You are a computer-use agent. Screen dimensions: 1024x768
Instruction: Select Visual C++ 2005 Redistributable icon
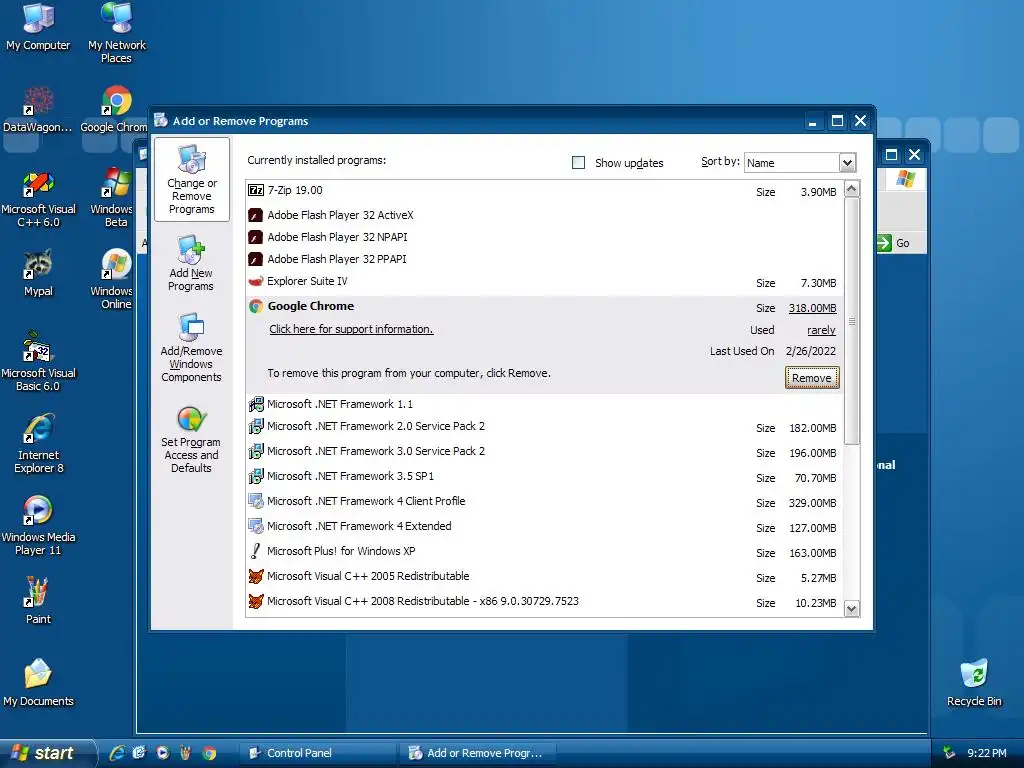[x=256, y=576]
